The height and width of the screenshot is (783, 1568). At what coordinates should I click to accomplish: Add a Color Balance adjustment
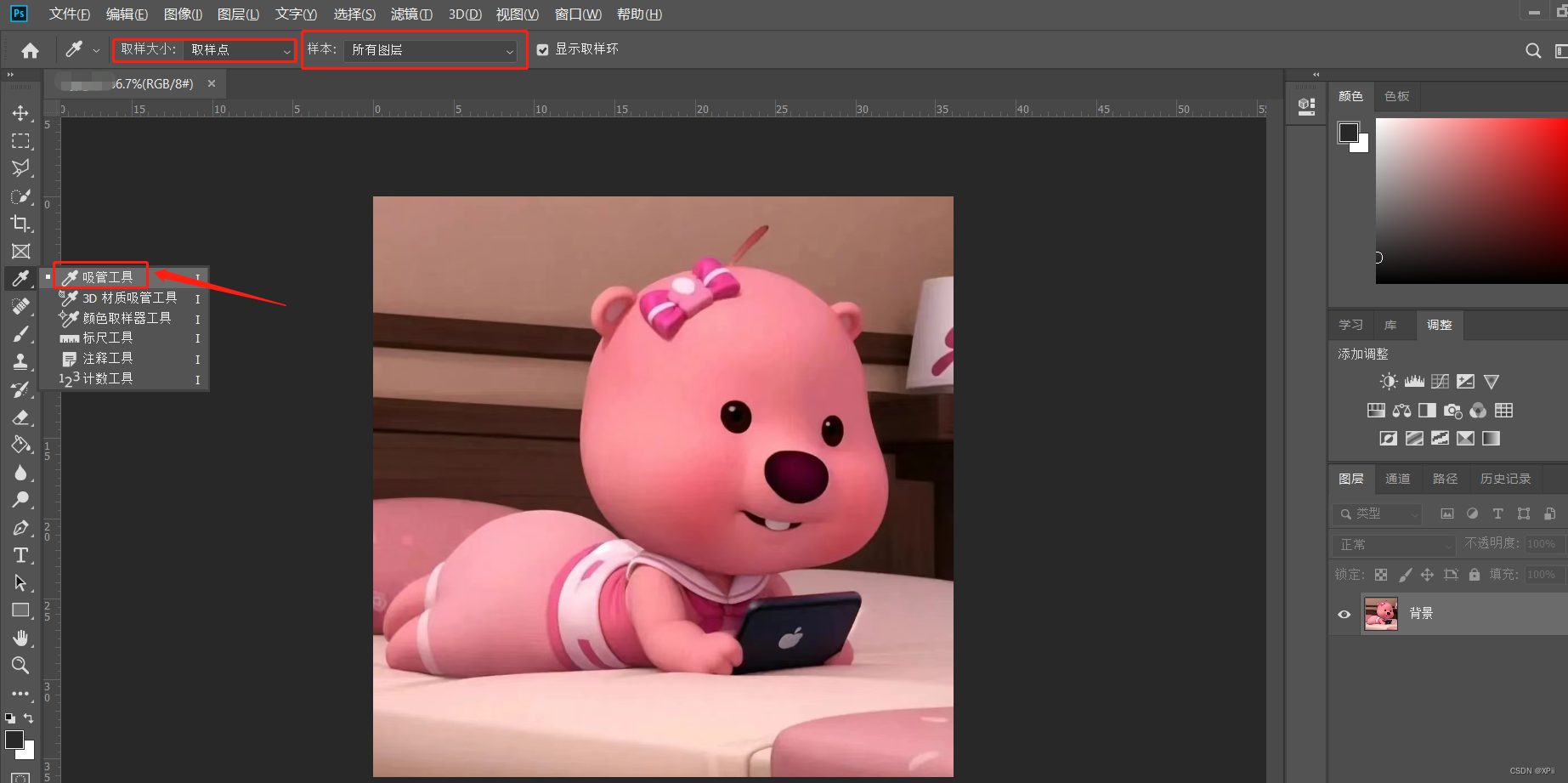click(1401, 411)
